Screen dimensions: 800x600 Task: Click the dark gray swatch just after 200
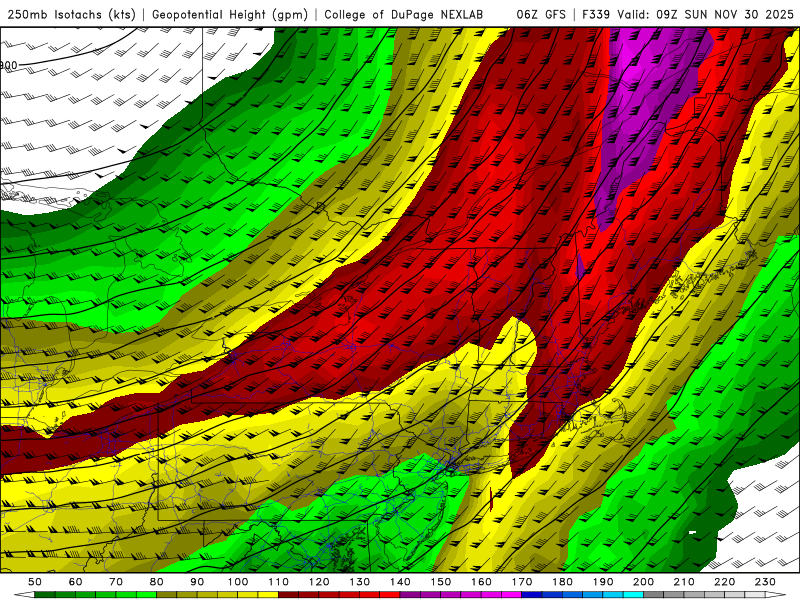654,595
